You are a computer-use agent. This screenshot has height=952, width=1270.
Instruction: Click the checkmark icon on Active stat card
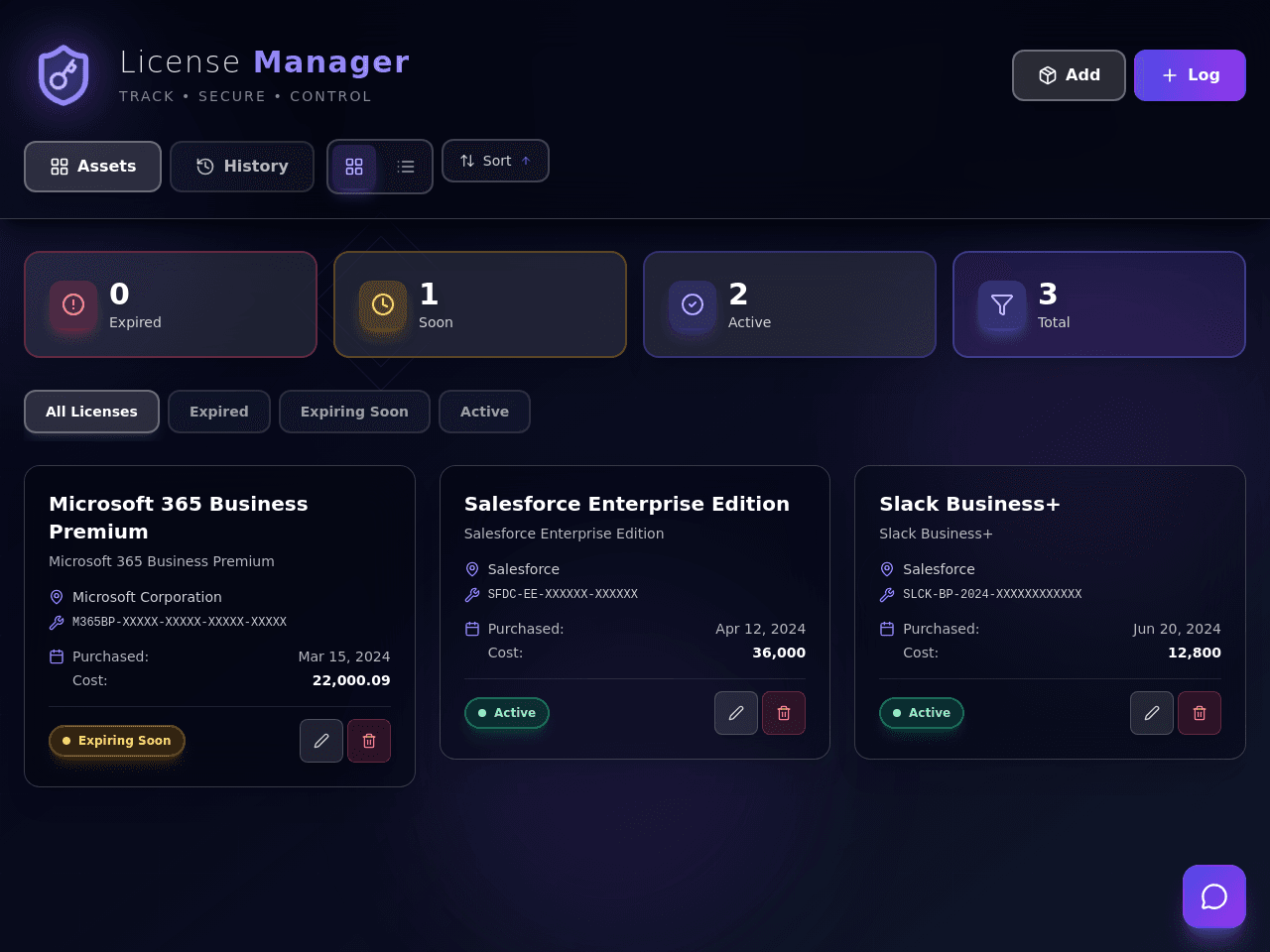pyautogui.click(x=693, y=304)
